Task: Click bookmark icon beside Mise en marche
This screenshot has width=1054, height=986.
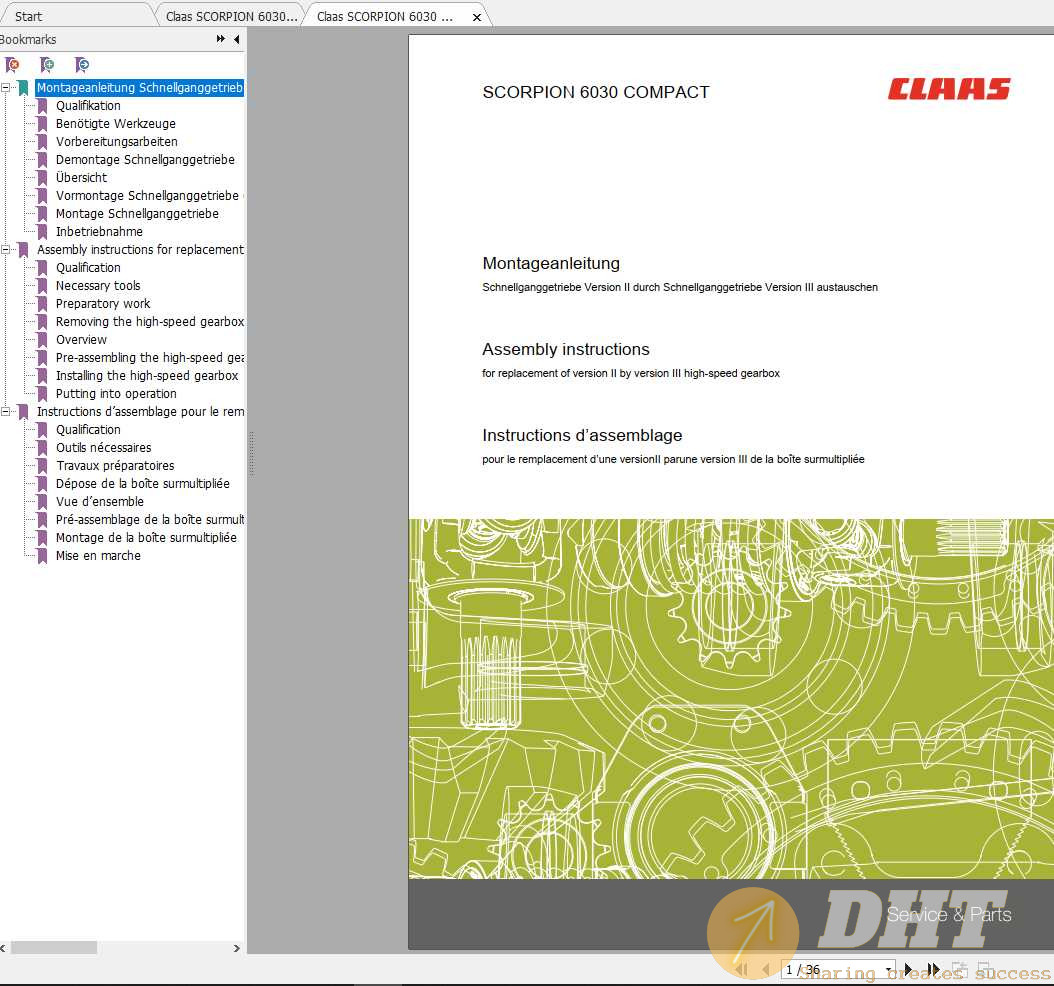Action: coord(42,556)
